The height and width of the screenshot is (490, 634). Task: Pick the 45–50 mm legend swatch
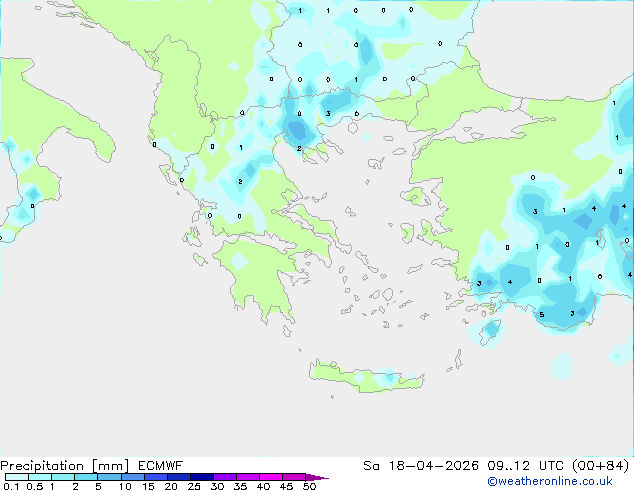294,477
